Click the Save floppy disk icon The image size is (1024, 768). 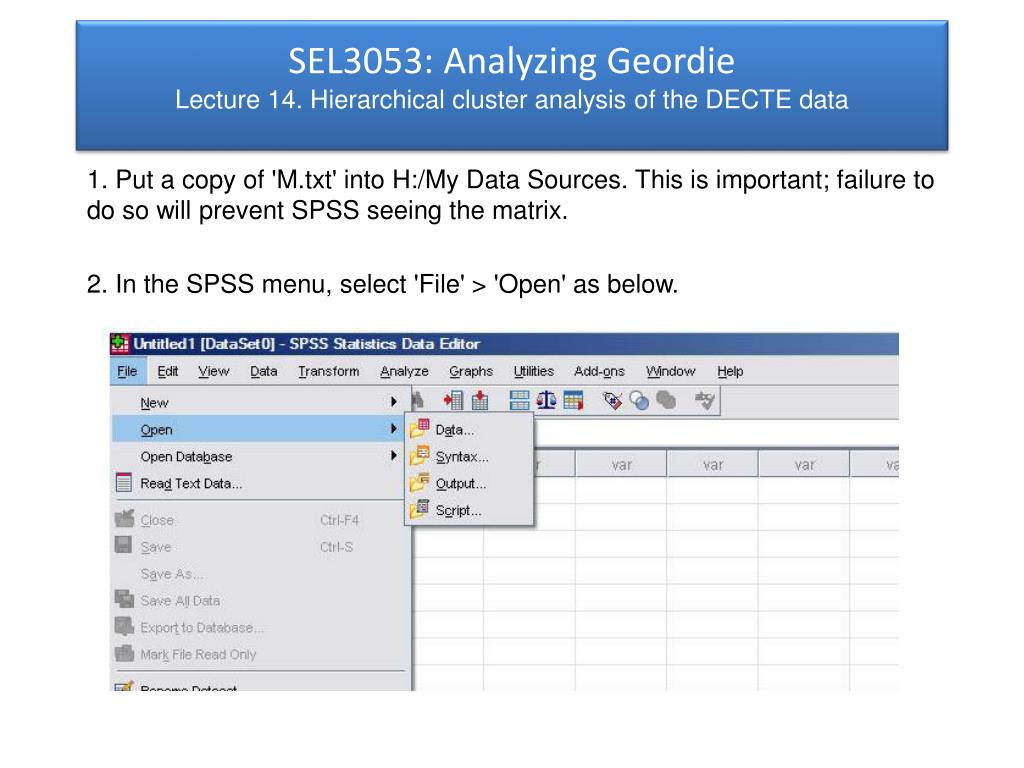123,545
